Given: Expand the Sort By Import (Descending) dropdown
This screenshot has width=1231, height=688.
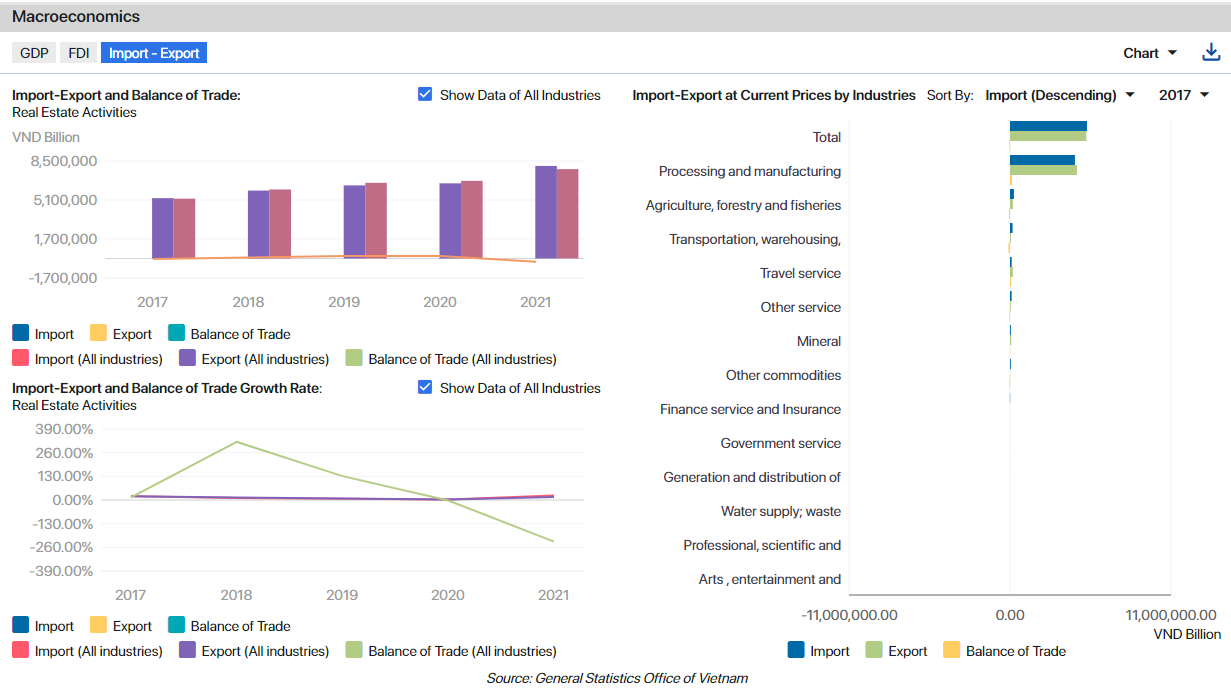Looking at the screenshot, I should click(1060, 95).
